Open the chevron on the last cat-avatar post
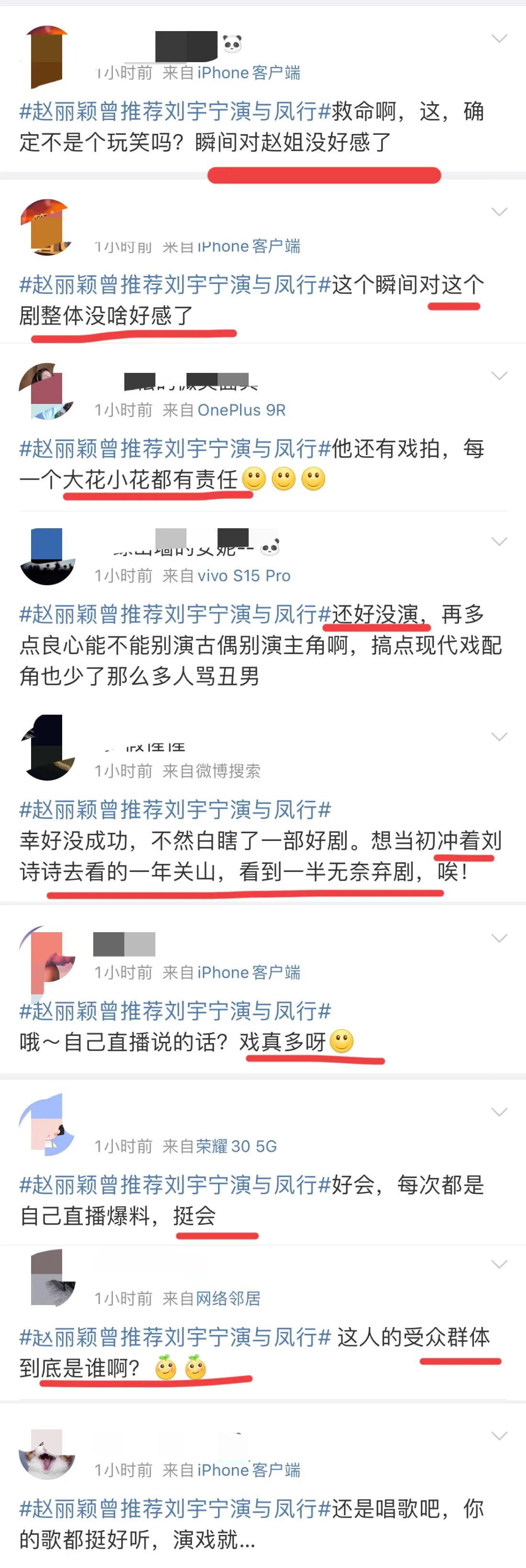 pyautogui.click(x=499, y=1436)
